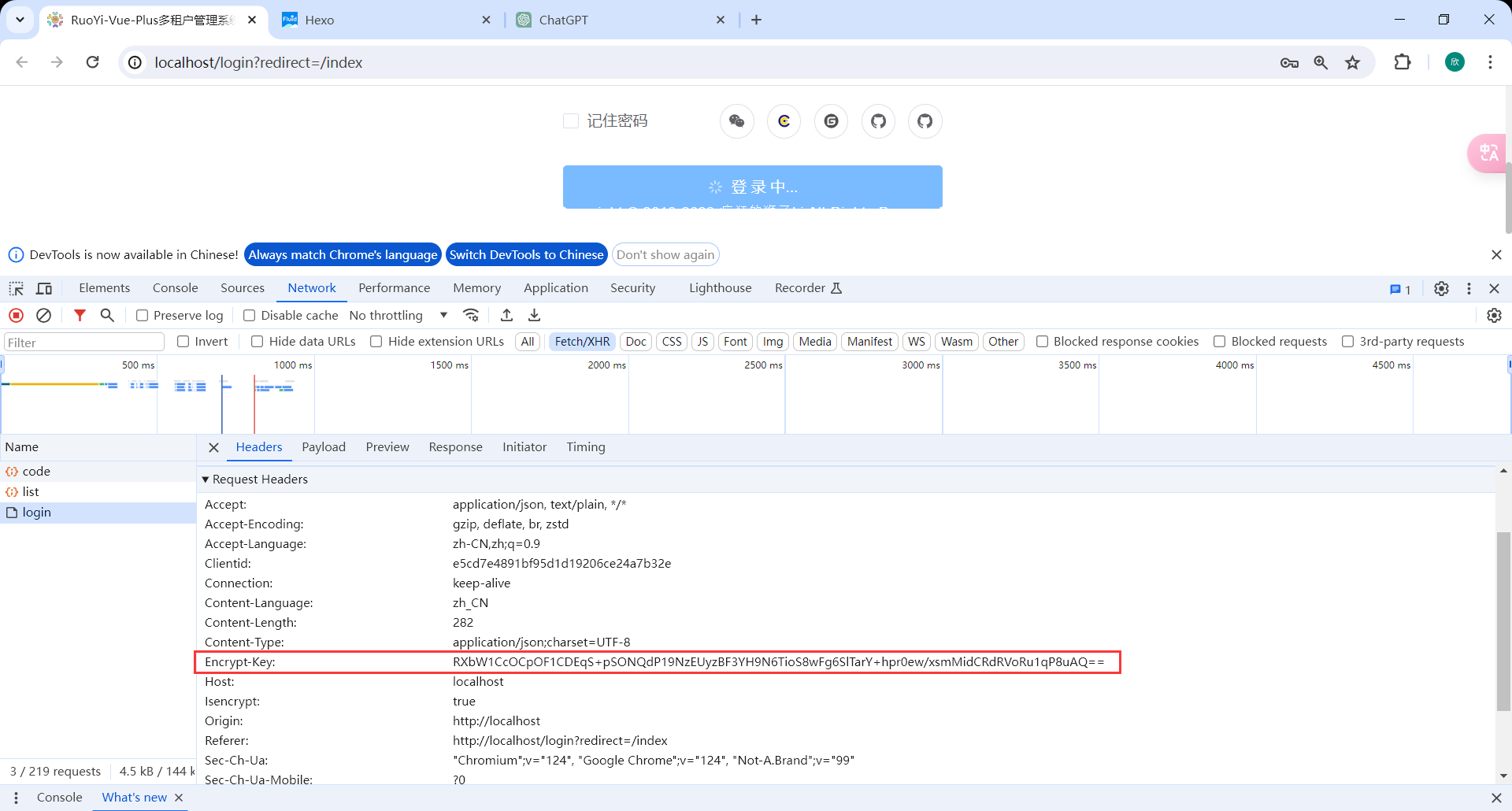This screenshot has height=811, width=1512.
Task: Check the Disable cache option
Action: [250, 316]
